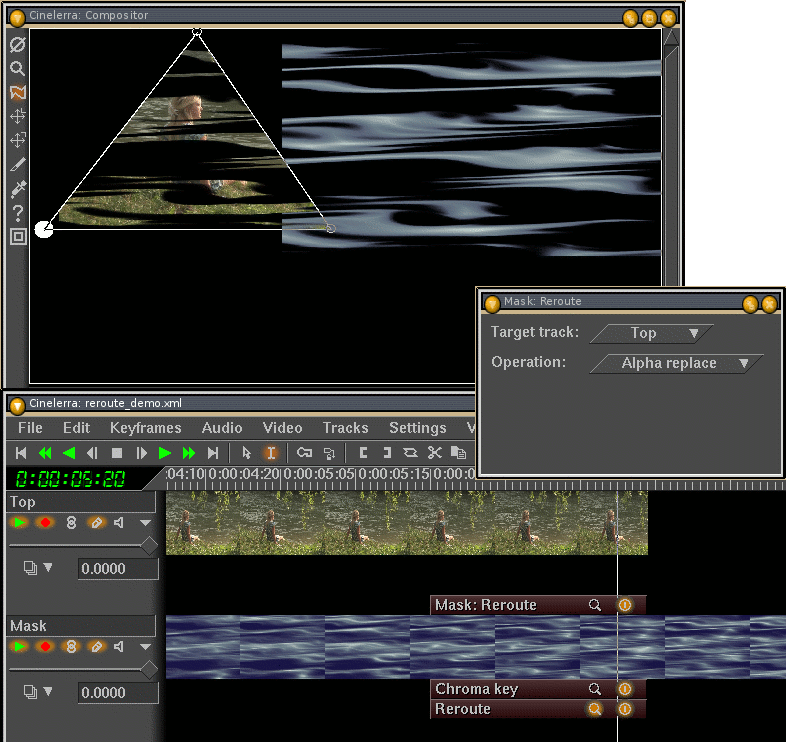Viewport: 786px width, 742px height.
Task: Select the zoom magnifier tool in Compositor
Action: [17, 69]
